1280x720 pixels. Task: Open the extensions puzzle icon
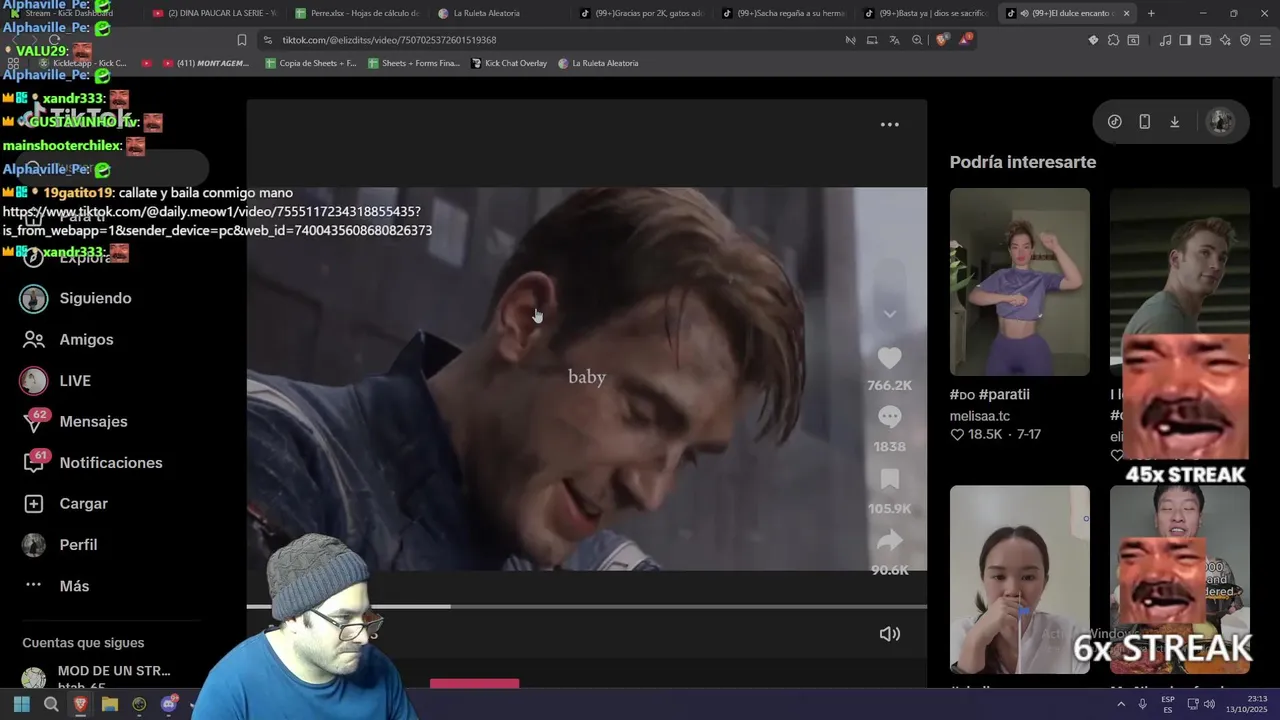click(x=1113, y=40)
